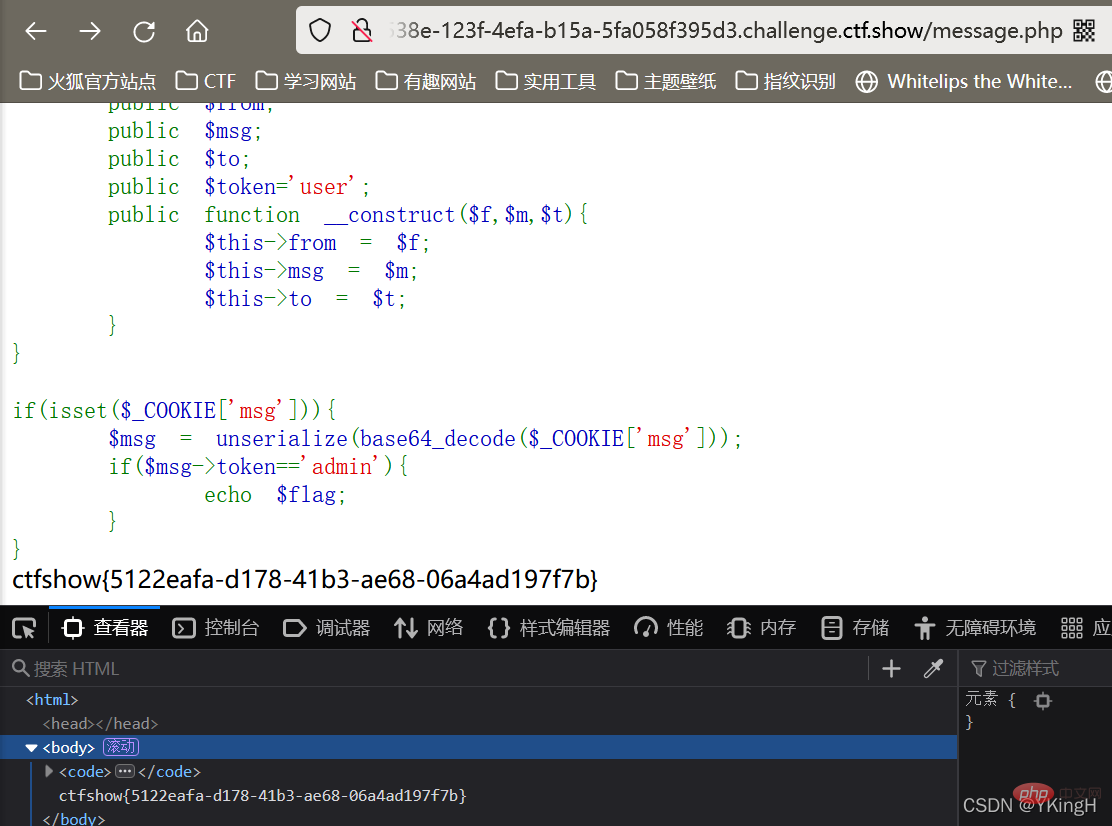1112x826 pixels.
Task: Reload the current page
Action: 144,31
